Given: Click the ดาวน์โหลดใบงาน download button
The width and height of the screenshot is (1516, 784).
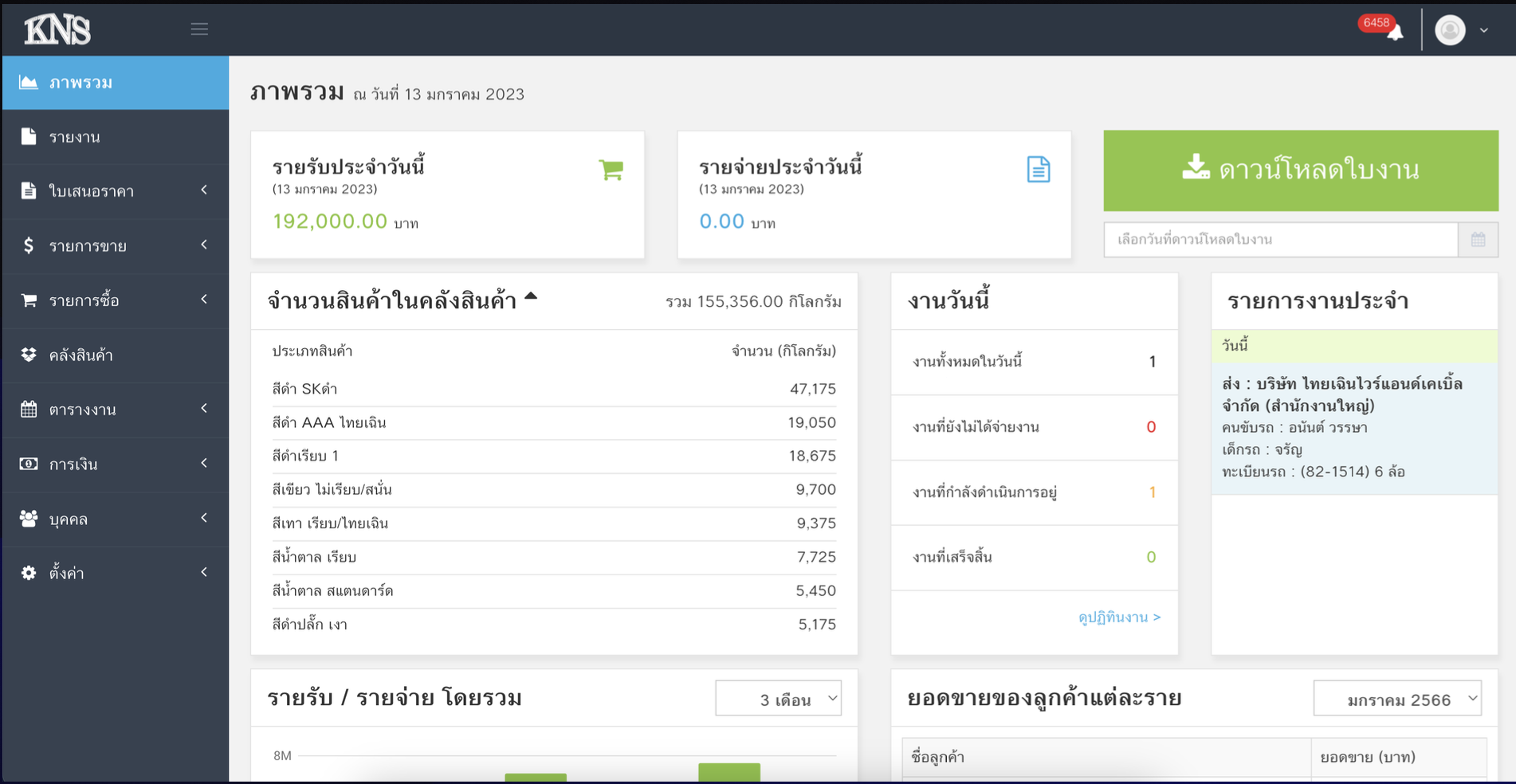Looking at the screenshot, I should point(1300,171).
